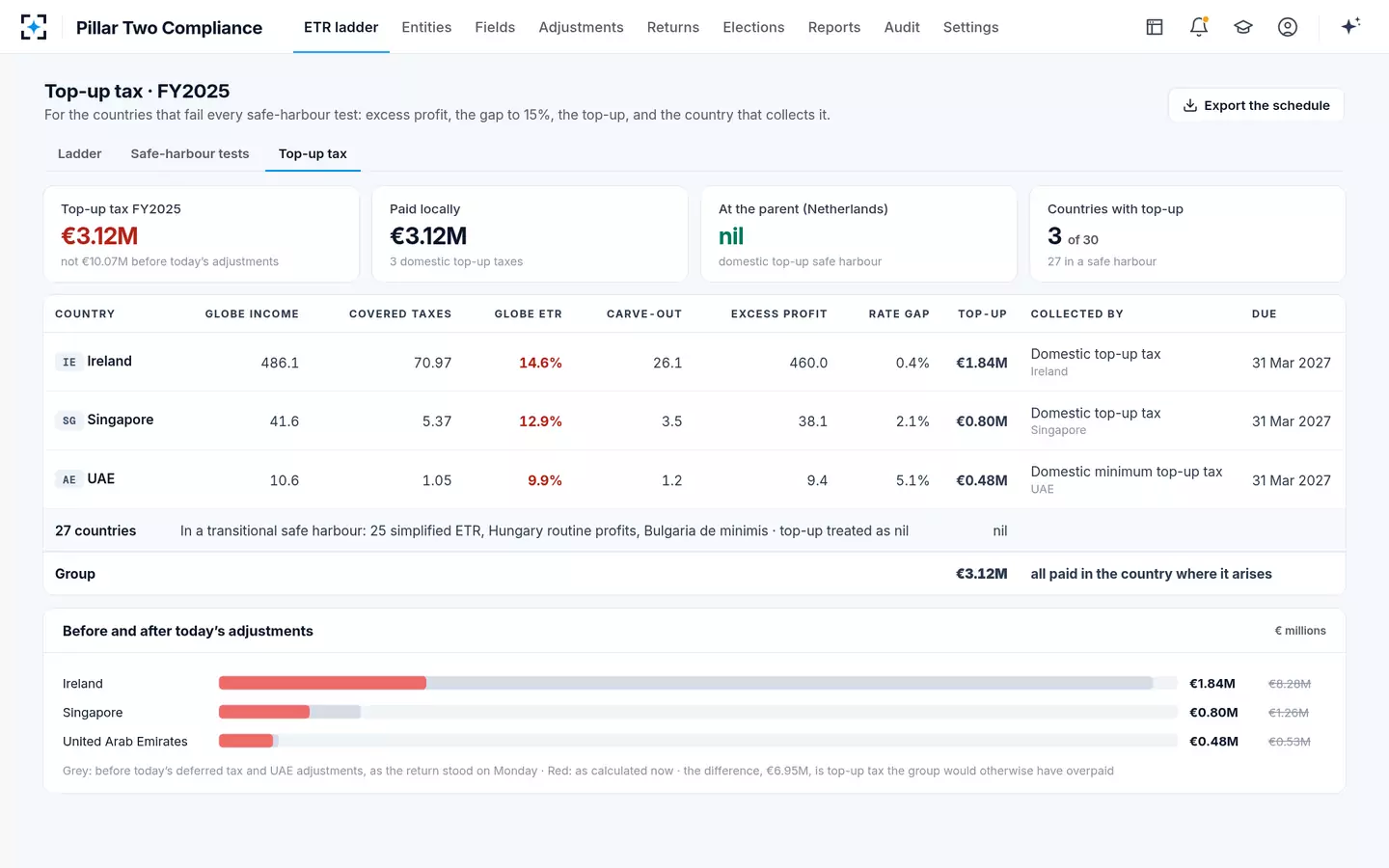Click the IE country code badge
The image size is (1389, 868).
(x=68, y=362)
